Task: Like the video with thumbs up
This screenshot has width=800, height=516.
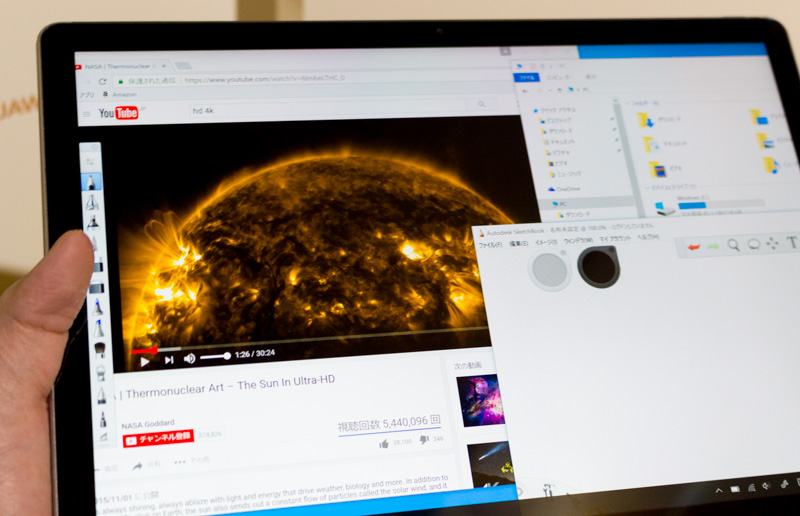Action: pyautogui.click(x=384, y=444)
